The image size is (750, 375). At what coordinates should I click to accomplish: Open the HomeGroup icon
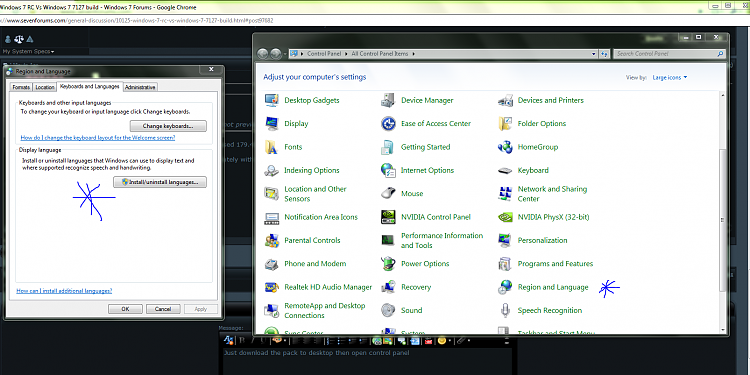[505, 147]
